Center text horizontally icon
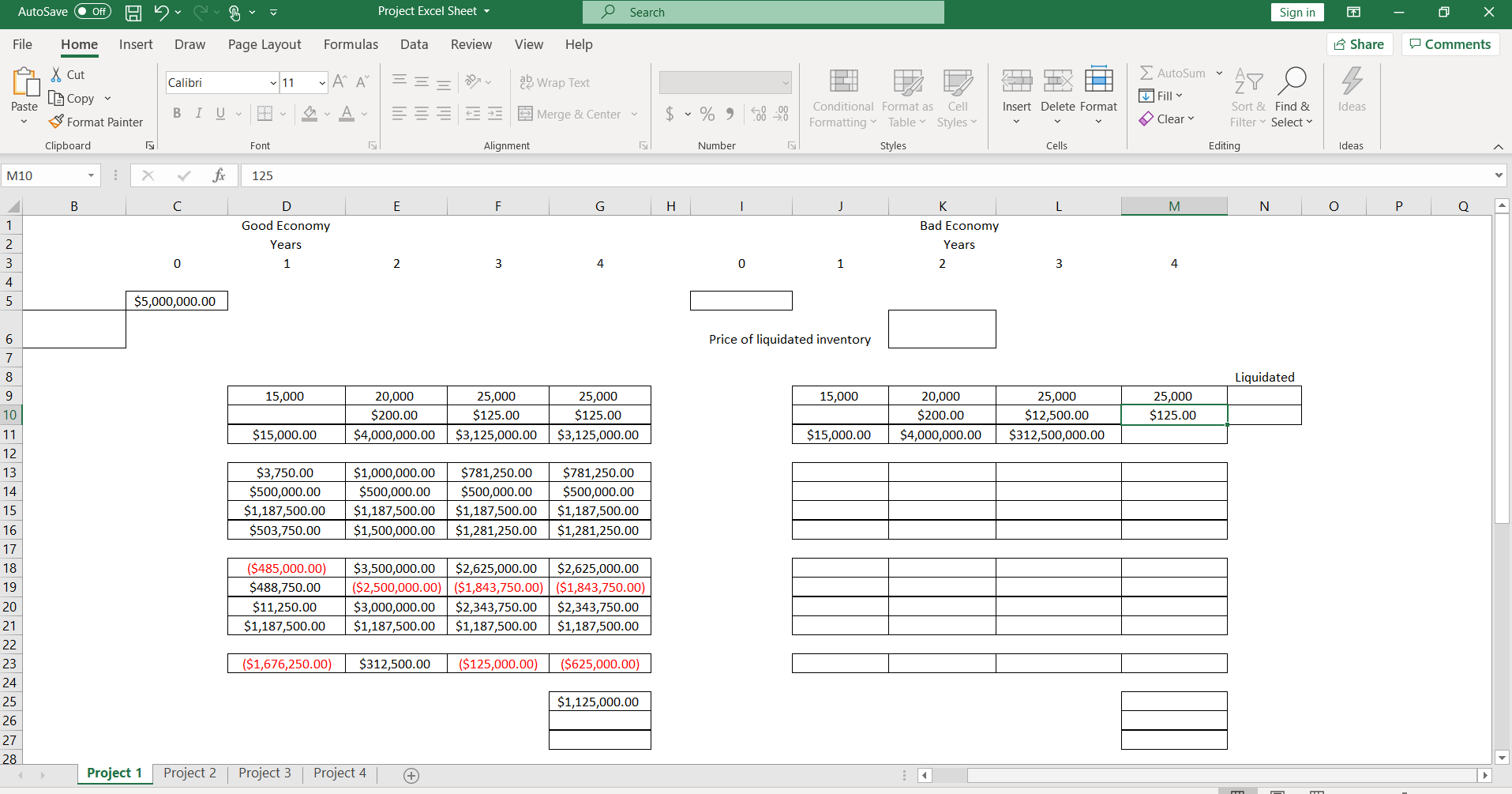This screenshot has width=1512, height=794. (x=422, y=114)
